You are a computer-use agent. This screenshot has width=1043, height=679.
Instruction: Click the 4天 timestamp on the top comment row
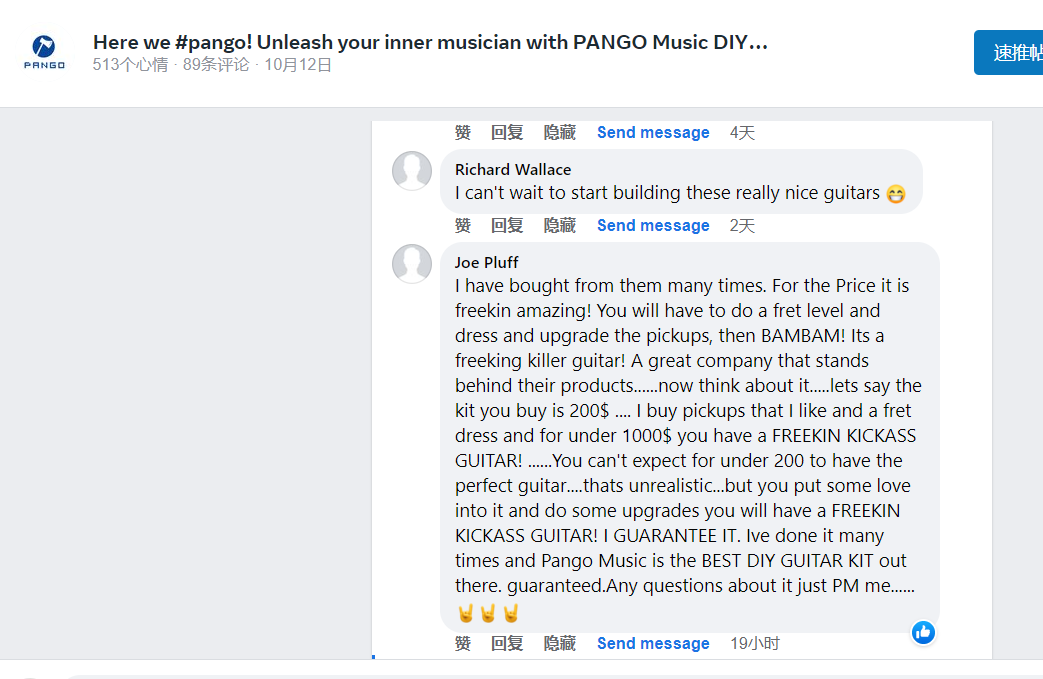[742, 132]
